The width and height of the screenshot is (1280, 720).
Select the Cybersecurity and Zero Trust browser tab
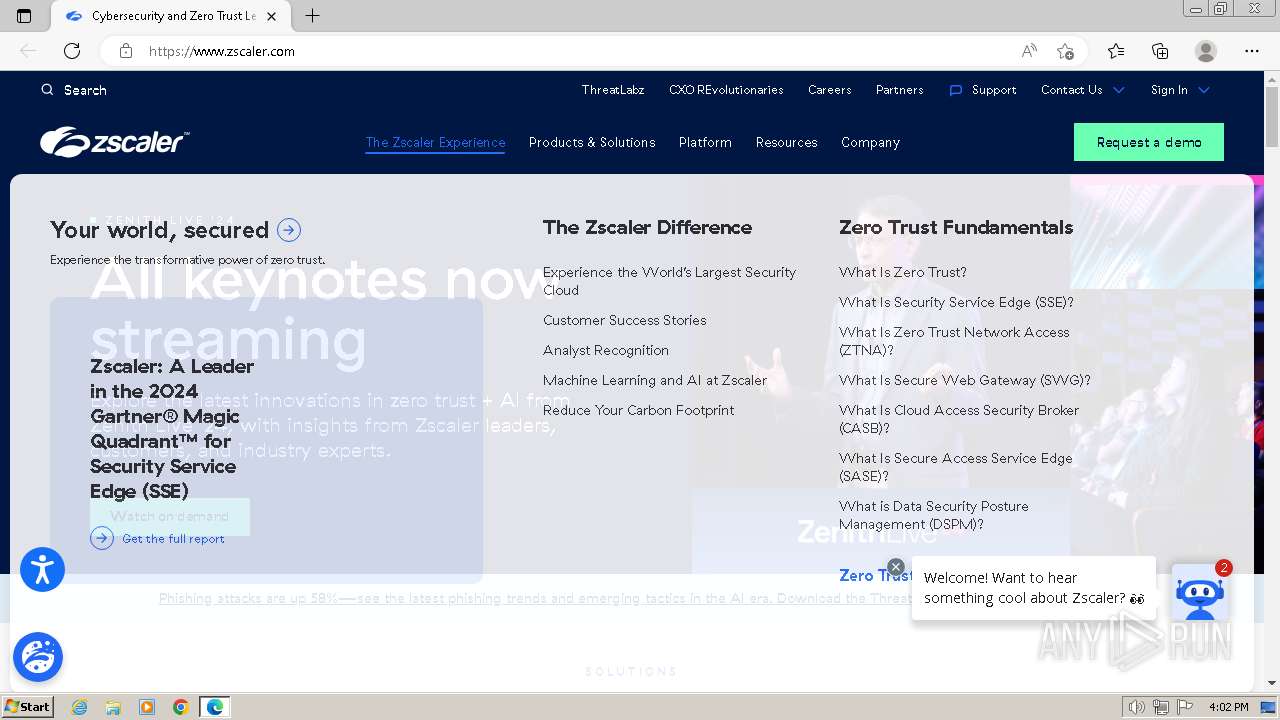(x=170, y=16)
